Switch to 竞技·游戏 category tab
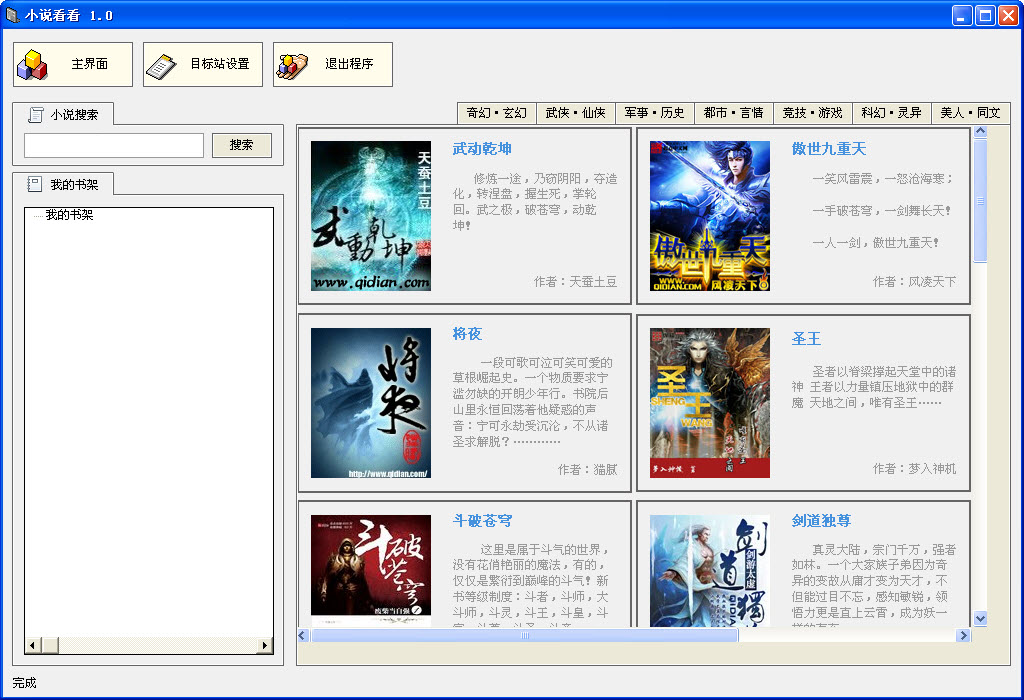1024x700 pixels. tap(812, 113)
